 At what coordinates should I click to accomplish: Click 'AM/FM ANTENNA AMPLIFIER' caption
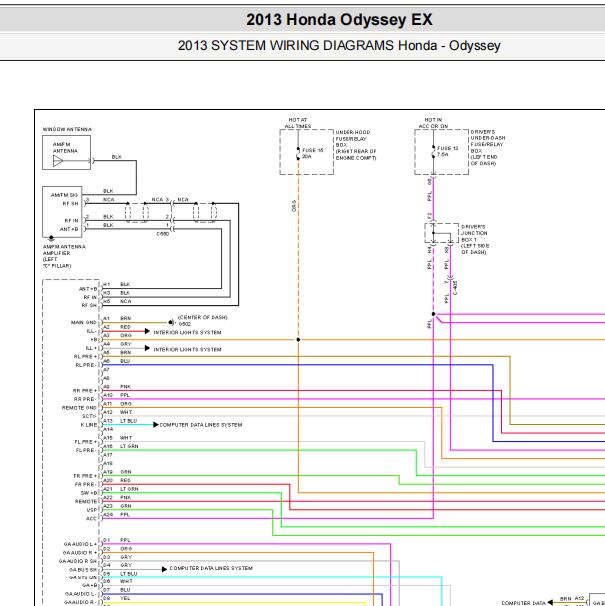pyautogui.click(x=64, y=256)
